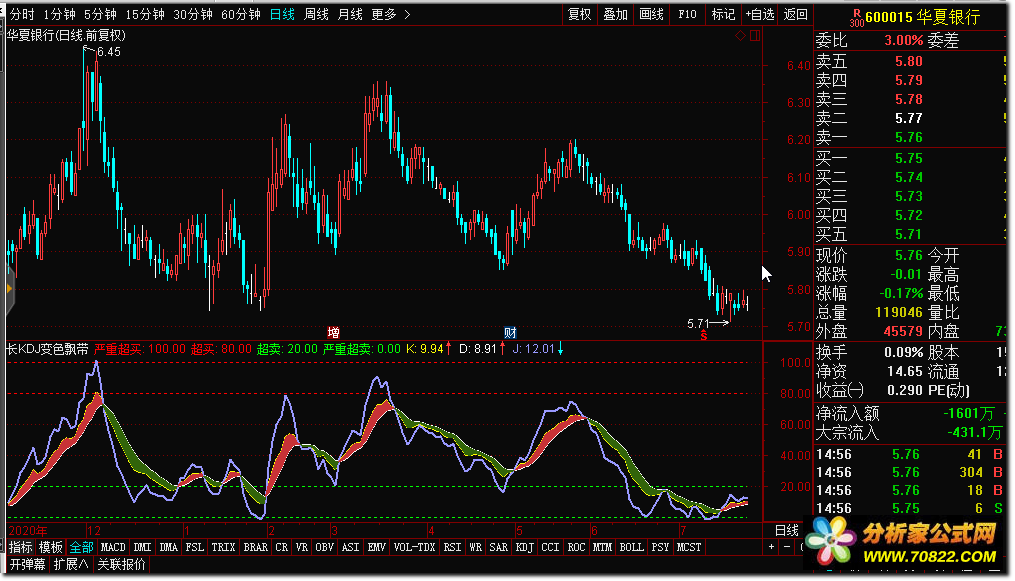The width and height of the screenshot is (1015, 581).
Task: Switch indicator to EMV
Action: [377, 547]
